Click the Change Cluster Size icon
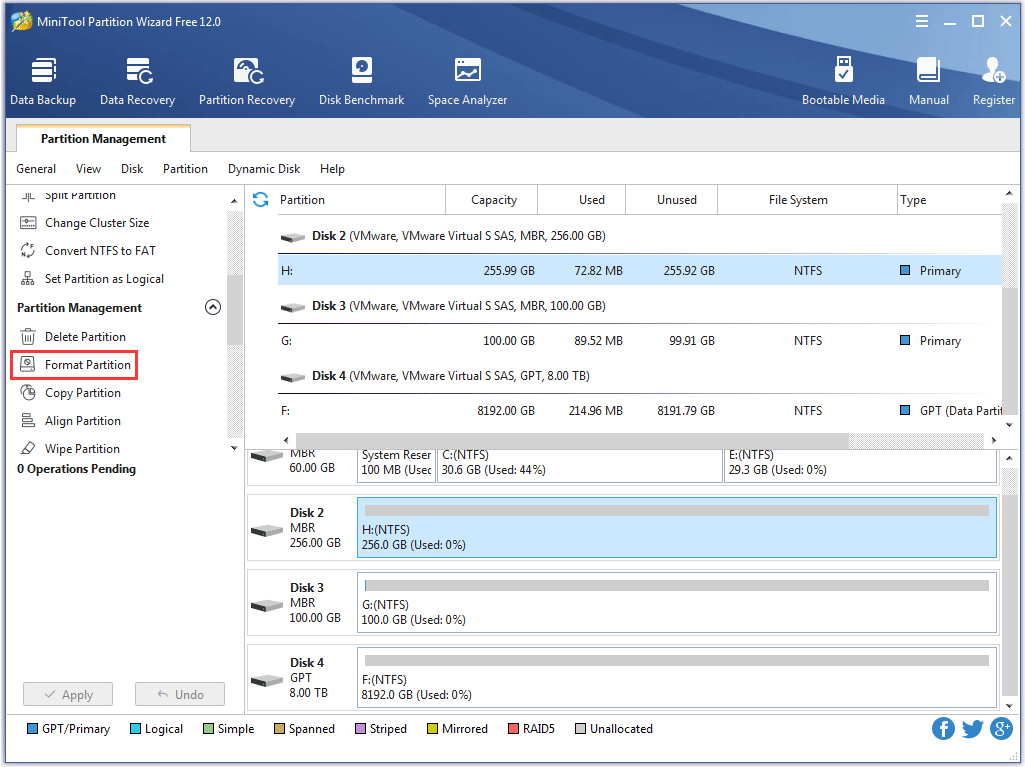This screenshot has height=767, width=1025. [28, 223]
